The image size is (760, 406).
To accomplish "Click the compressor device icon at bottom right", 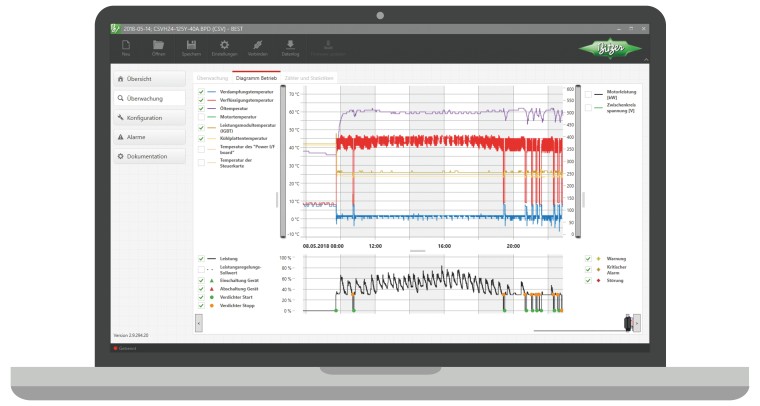I will [627, 322].
